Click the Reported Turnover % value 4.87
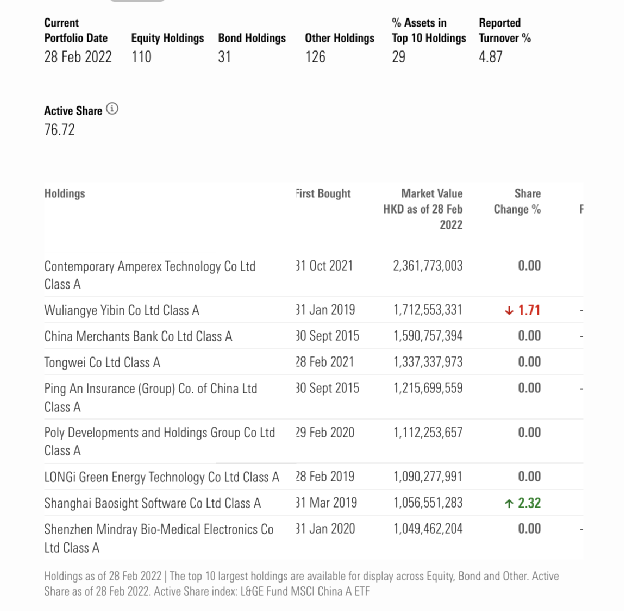The image size is (624, 611). click(490, 57)
